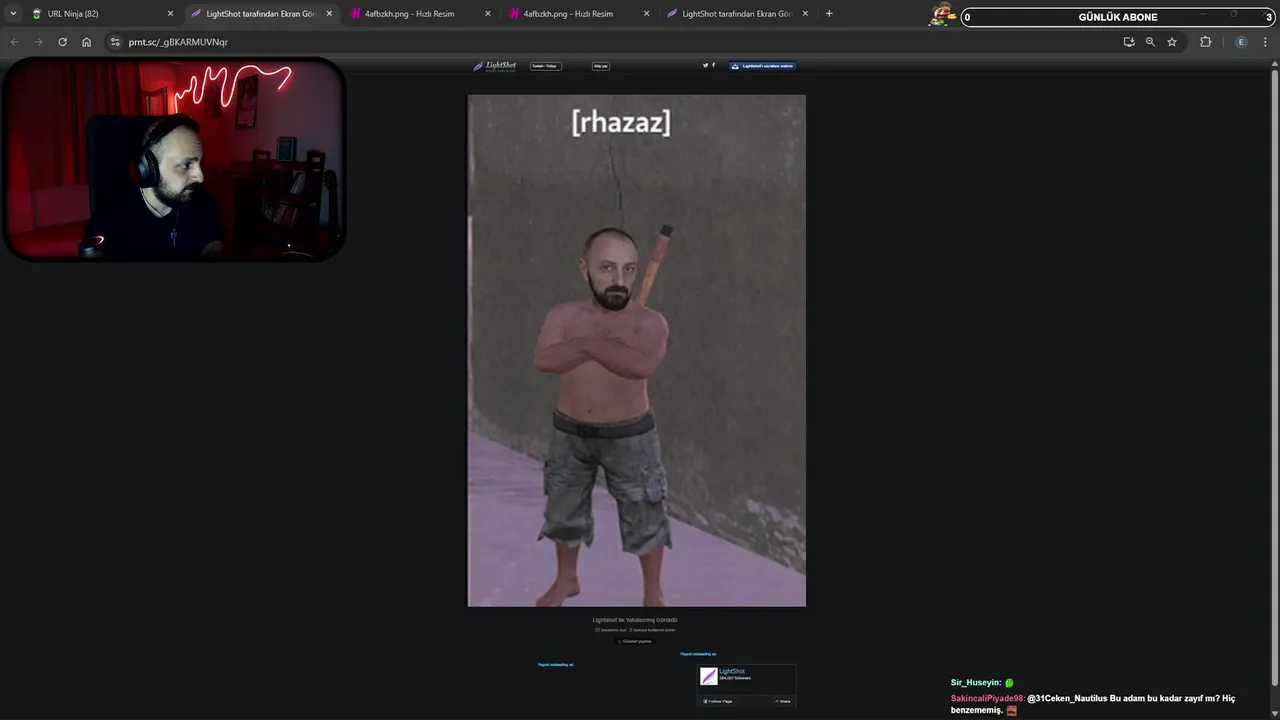Click the Sir_Huseyin chat username

tap(976, 682)
